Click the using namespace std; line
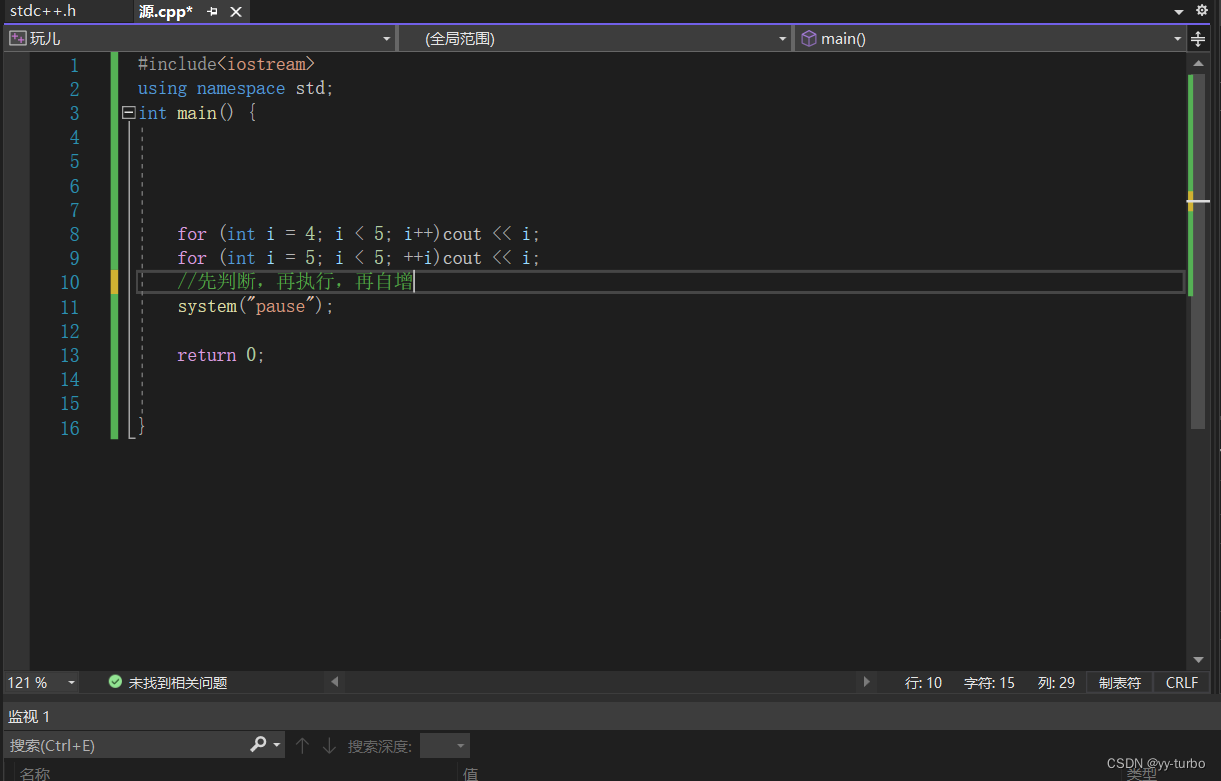 236,88
